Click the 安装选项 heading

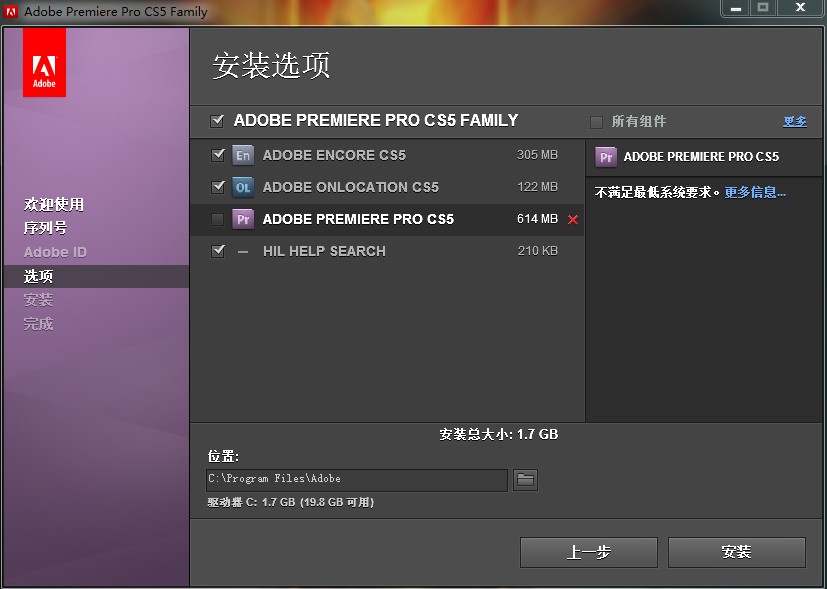271,66
